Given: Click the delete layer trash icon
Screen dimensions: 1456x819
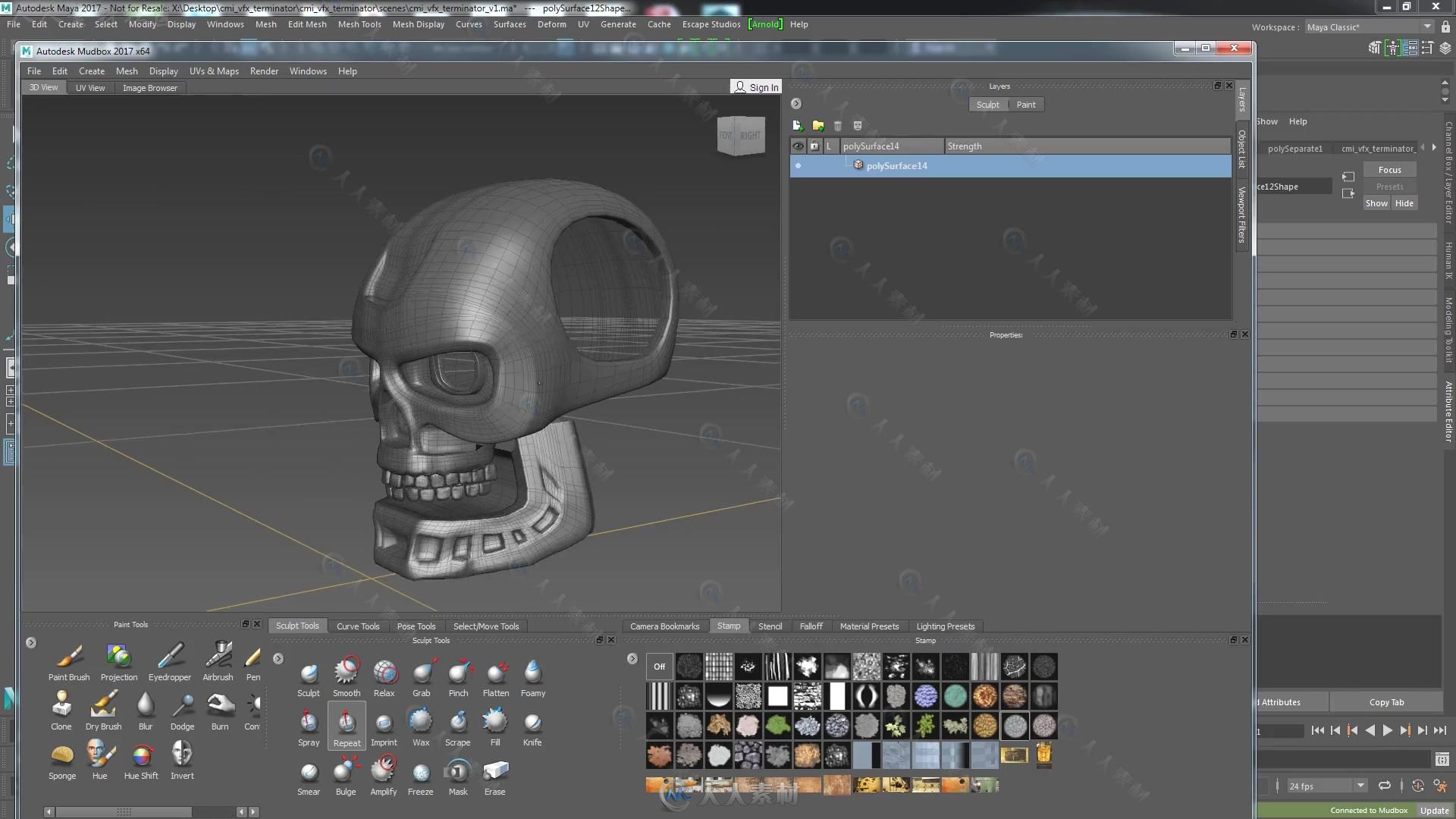Looking at the screenshot, I should coord(838,125).
